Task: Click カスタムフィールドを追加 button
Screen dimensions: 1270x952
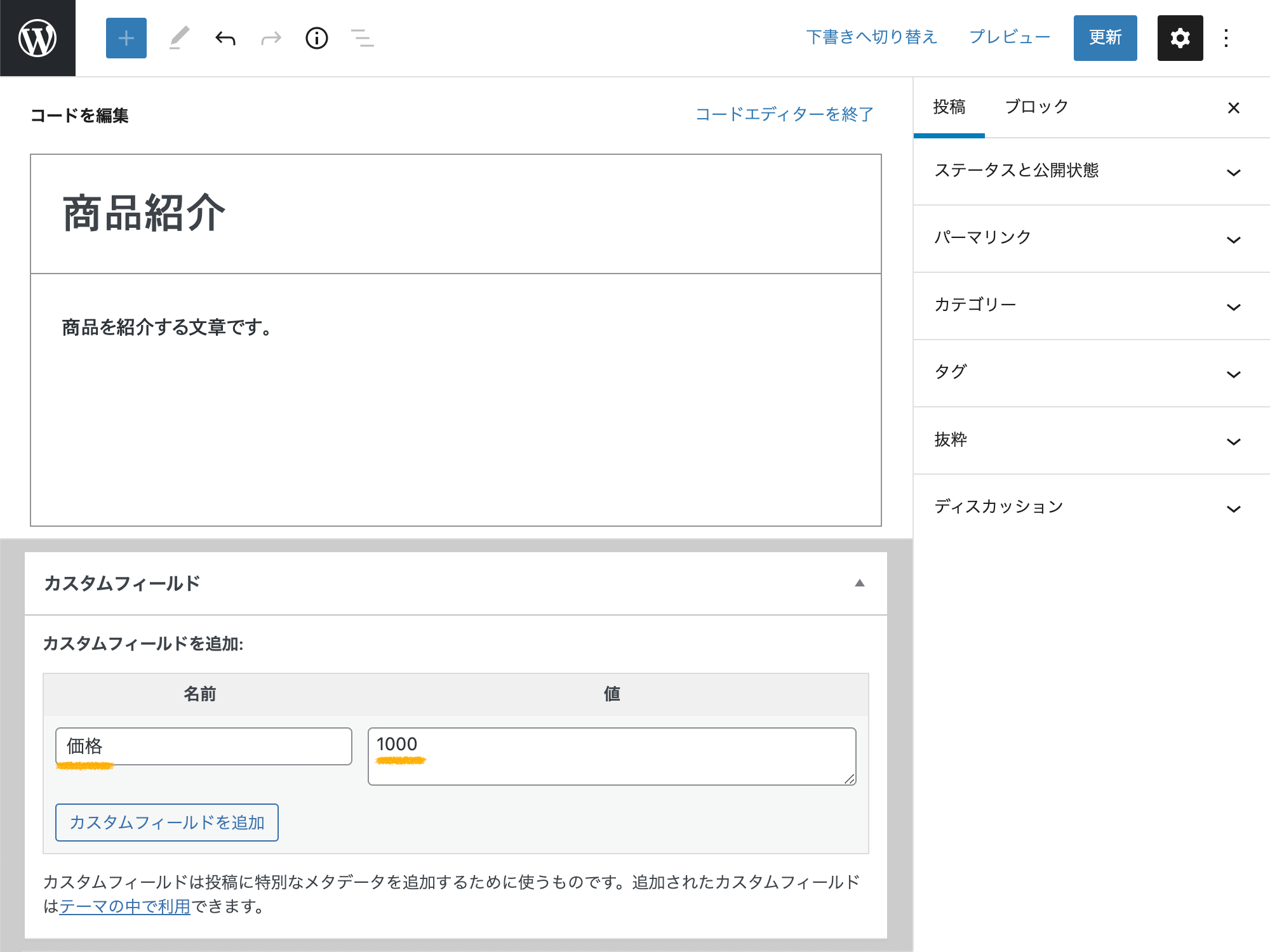Action: pos(167,823)
